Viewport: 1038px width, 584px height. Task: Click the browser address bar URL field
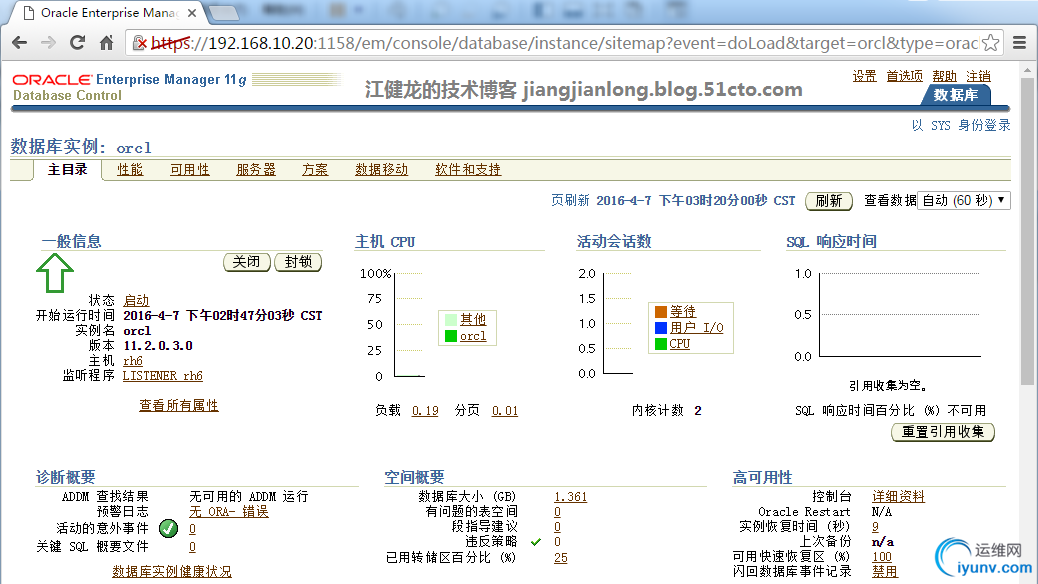563,43
